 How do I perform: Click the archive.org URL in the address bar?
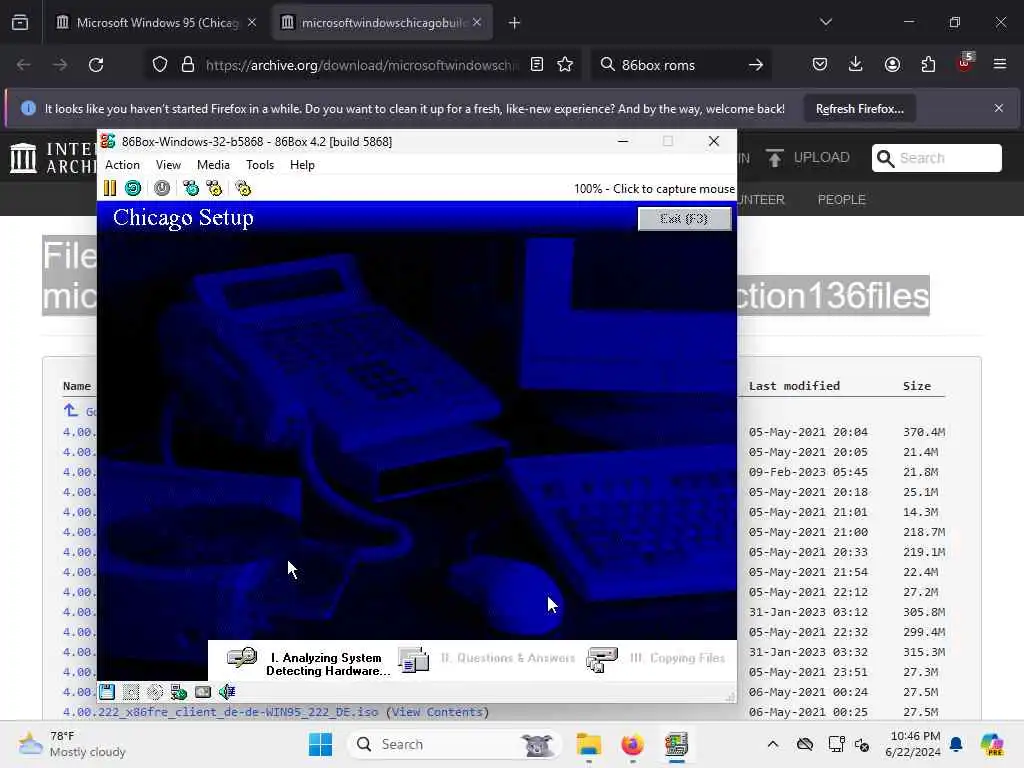click(362, 65)
